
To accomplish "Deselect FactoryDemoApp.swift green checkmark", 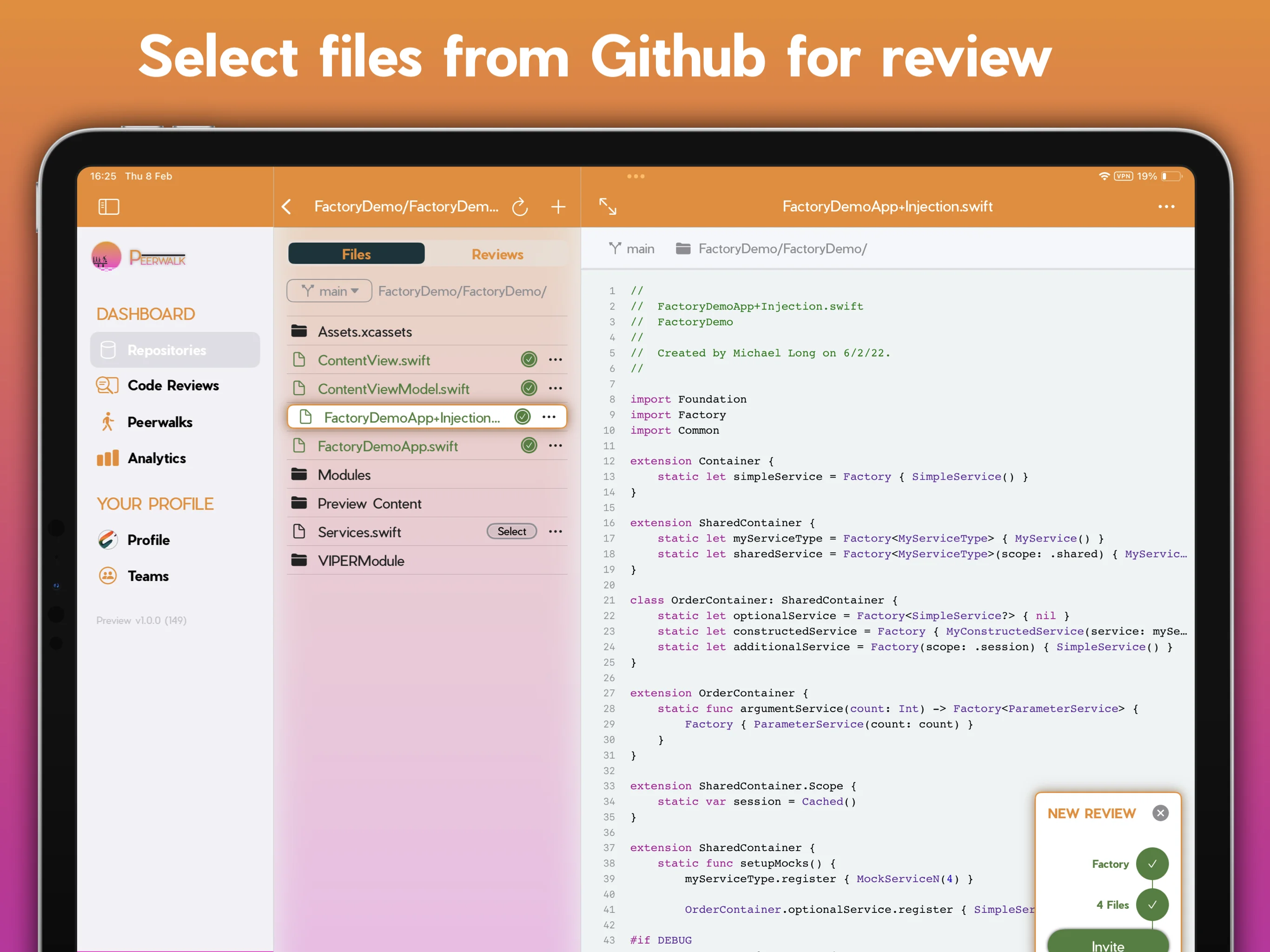I will point(529,446).
